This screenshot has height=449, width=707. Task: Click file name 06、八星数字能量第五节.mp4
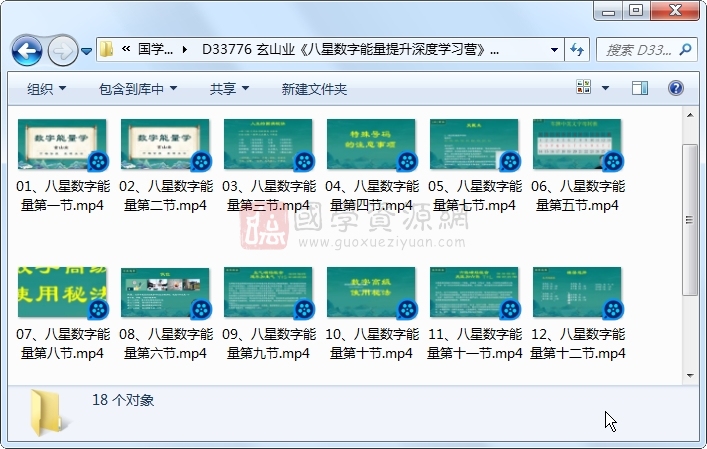click(x=578, y=196)
